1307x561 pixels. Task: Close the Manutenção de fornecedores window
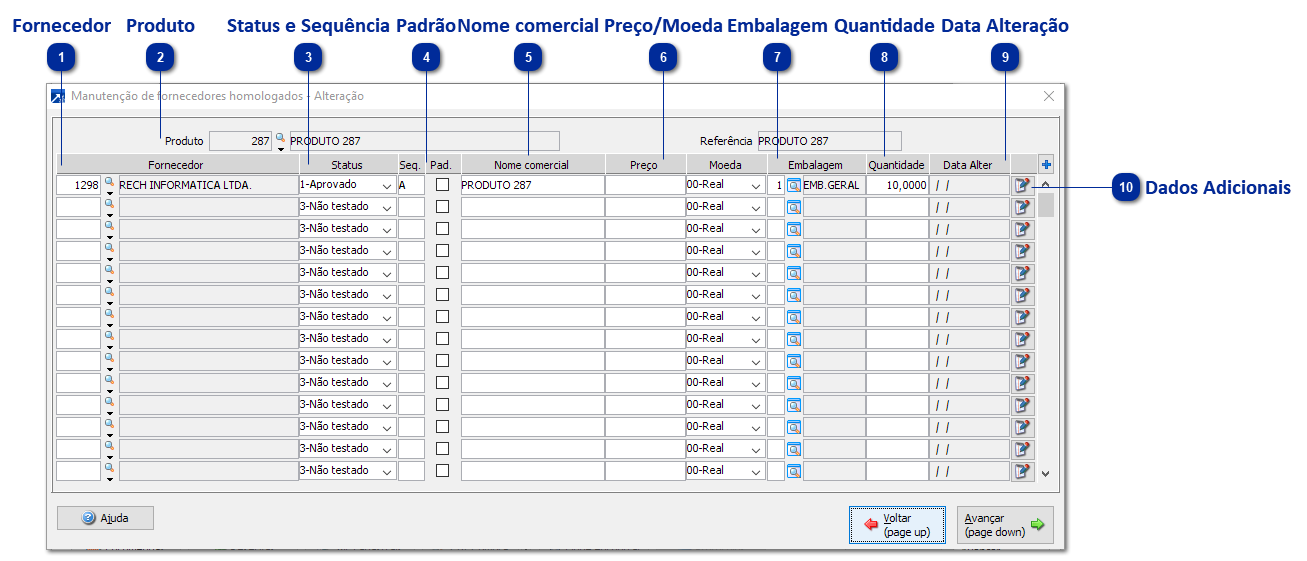[1049, 96]
